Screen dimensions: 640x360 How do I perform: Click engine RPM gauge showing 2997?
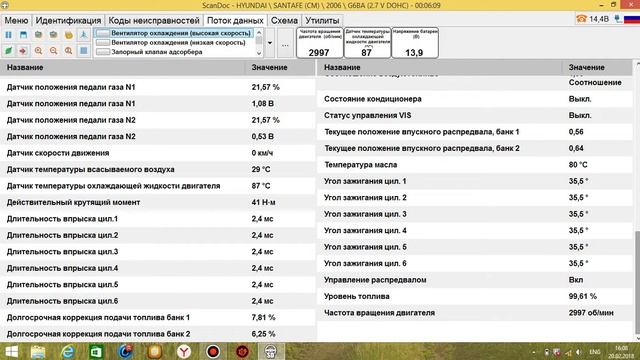coord(320,43)
